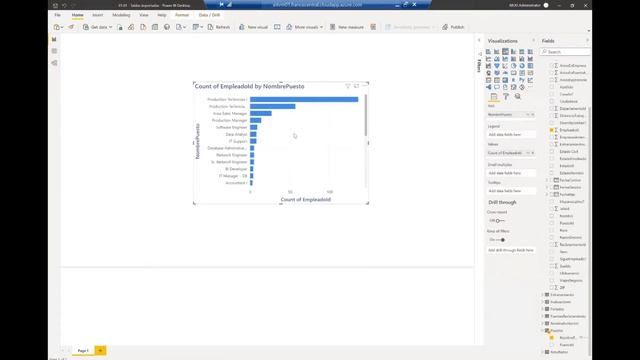Click the Excel data source ribbon icon
640x360 pixels.
click(x=120, y=27)
